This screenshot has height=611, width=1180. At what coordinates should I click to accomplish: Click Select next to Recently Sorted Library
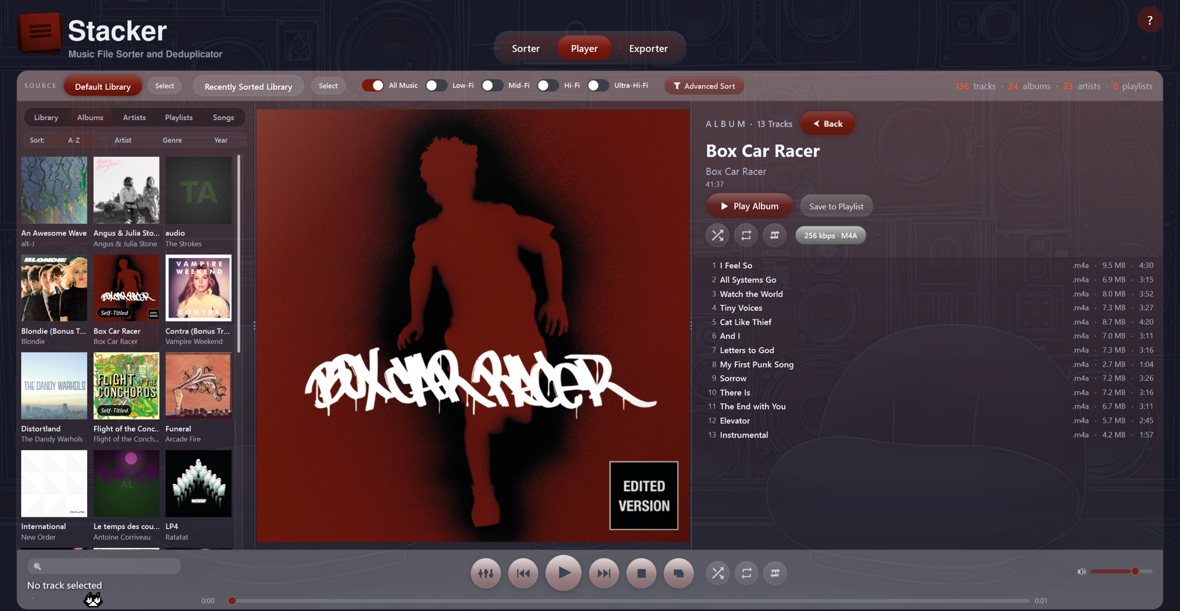[x=328, y=86]
